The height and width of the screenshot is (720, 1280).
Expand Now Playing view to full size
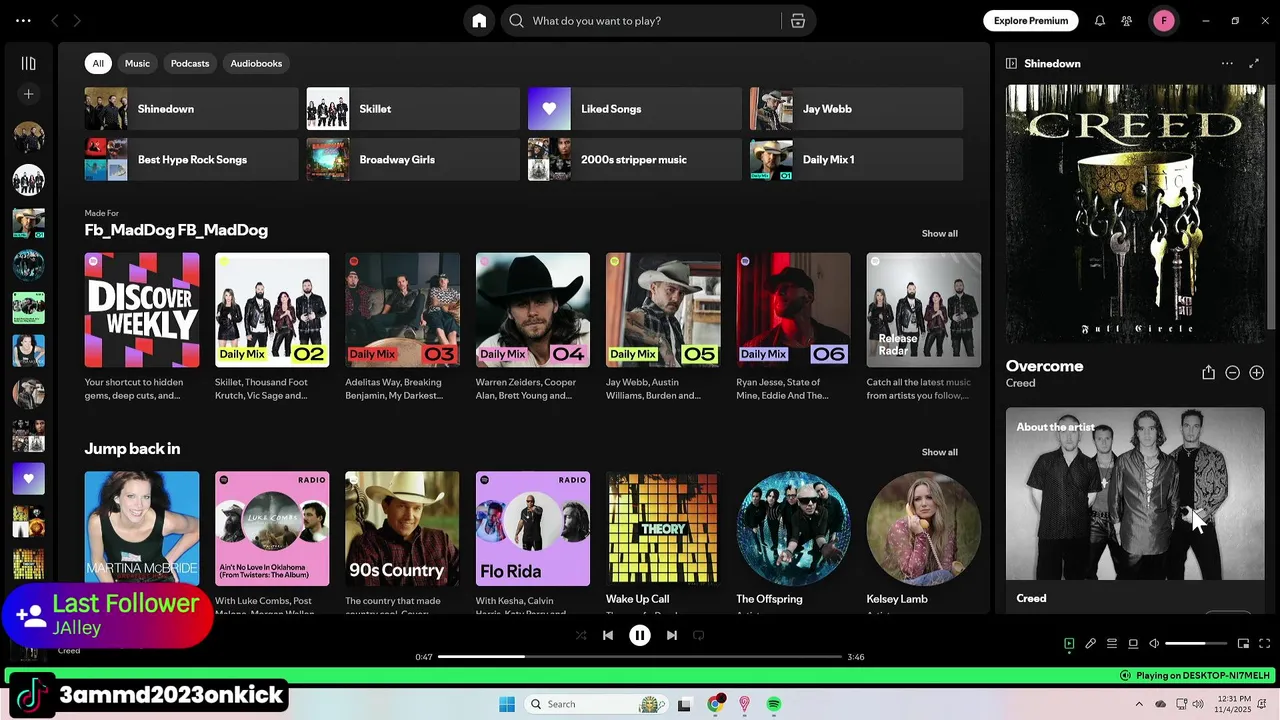click(1254, 63)
